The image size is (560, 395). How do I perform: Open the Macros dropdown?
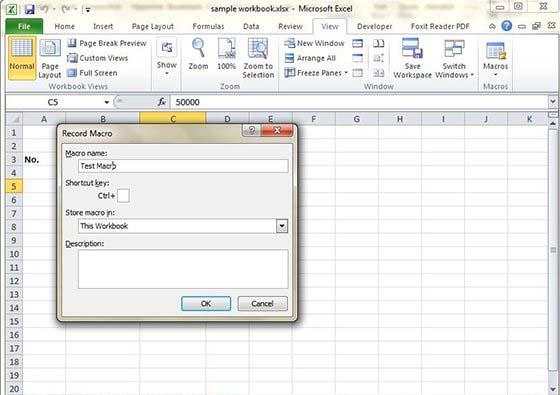pos(495,58)
